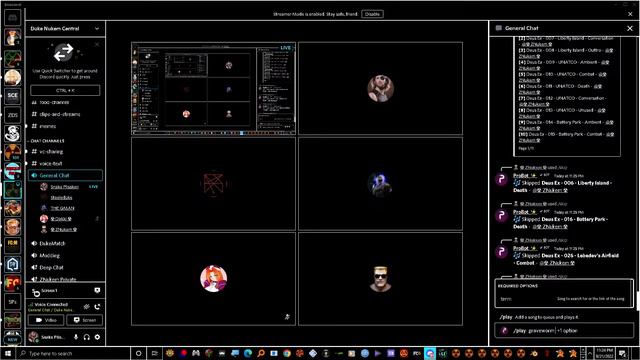Viewport: 640px width, 360px height.
Task: Open the SCE server icon
Action: 13,96
